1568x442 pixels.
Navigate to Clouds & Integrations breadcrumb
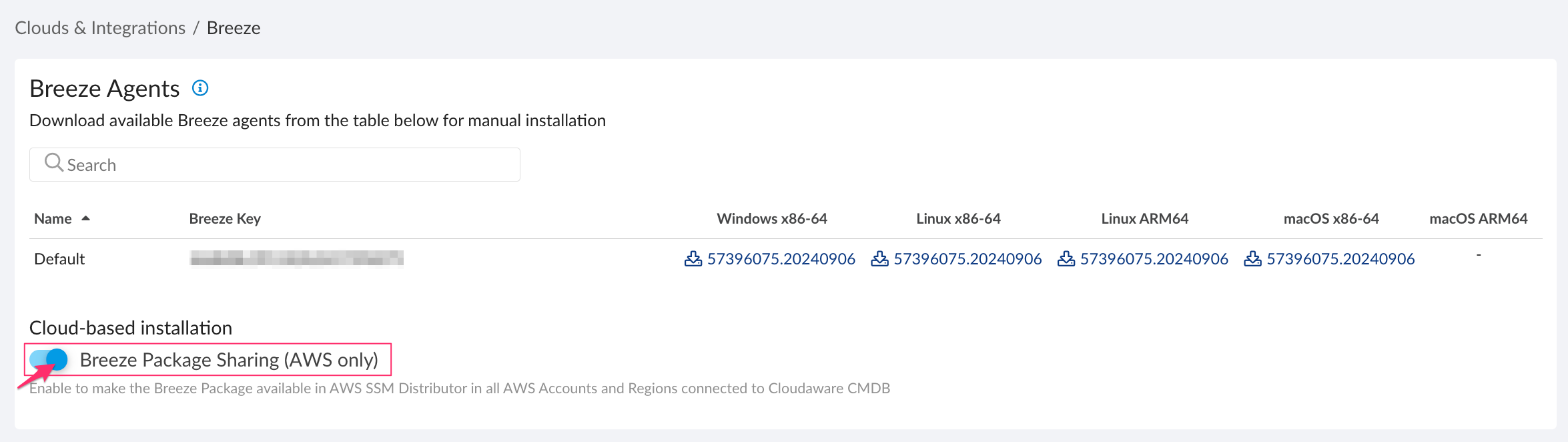click(x=100, y=27)
